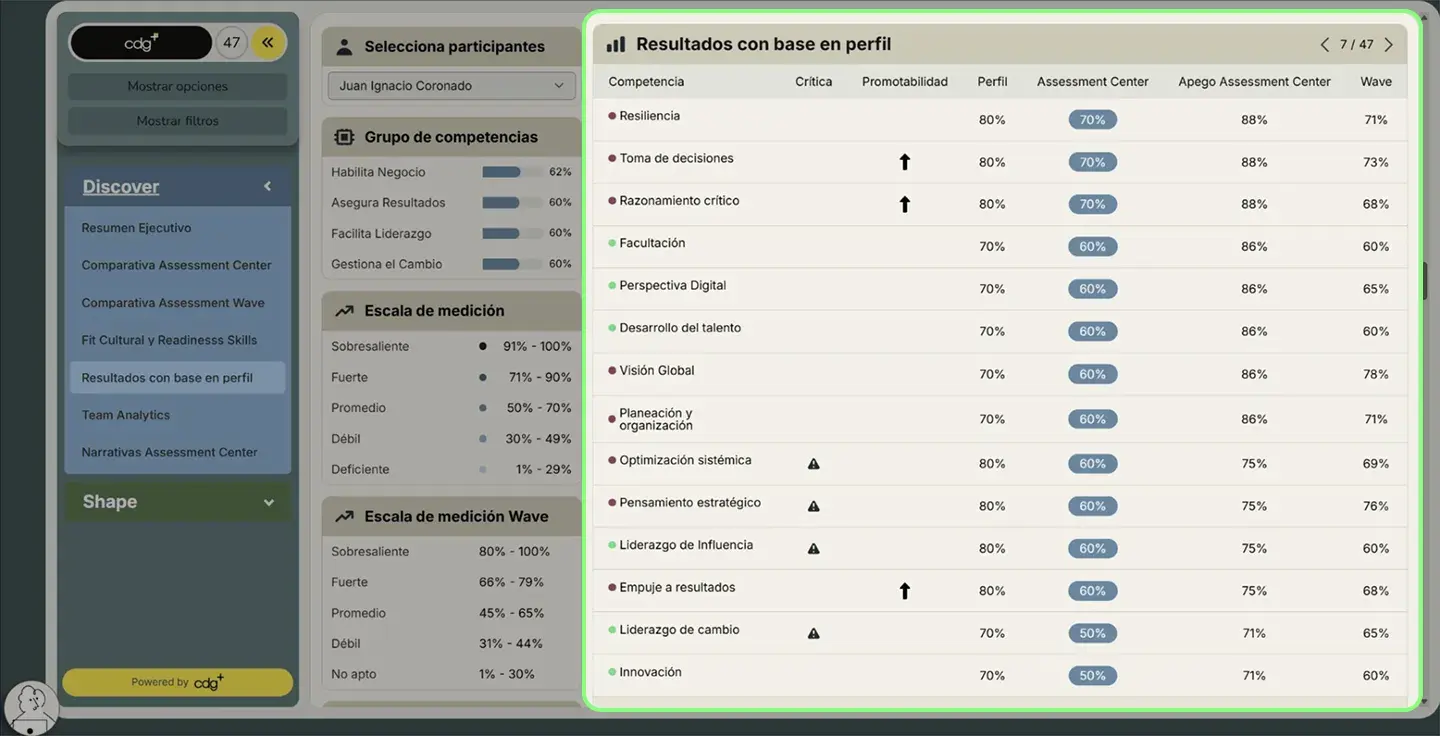This screenshot has height=736, width=1440.
Task: Open the Juan Ignacio Coronado participant dropdown
Action: [x=452, y=86]
